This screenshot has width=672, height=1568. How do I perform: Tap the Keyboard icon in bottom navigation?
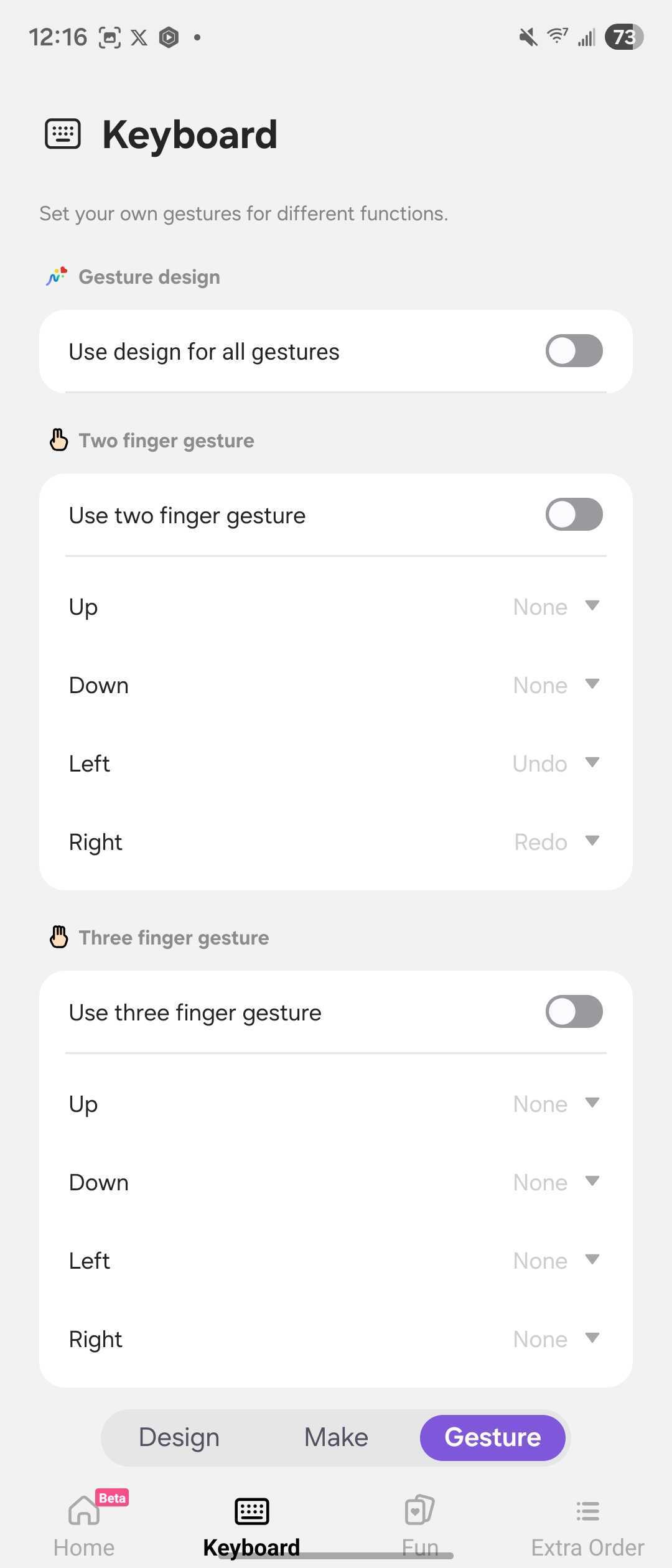[251, 1511]
